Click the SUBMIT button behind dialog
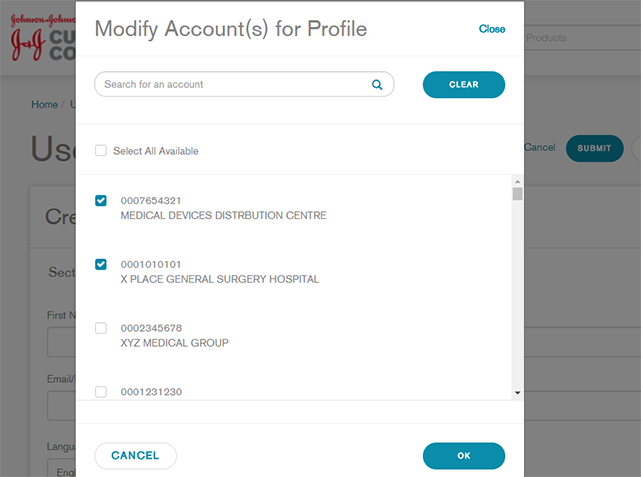Screen dimensions: 641x477 594,148
